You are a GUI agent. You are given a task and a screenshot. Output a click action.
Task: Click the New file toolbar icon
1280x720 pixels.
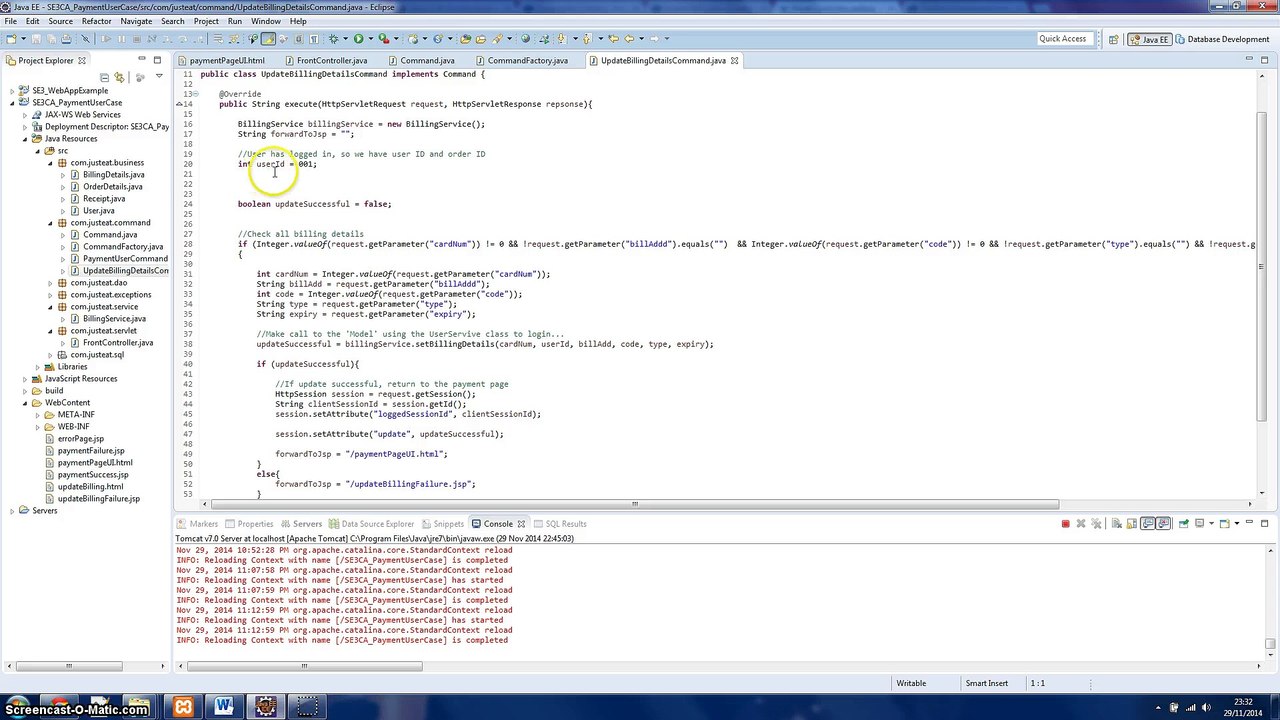click(11, 39)
